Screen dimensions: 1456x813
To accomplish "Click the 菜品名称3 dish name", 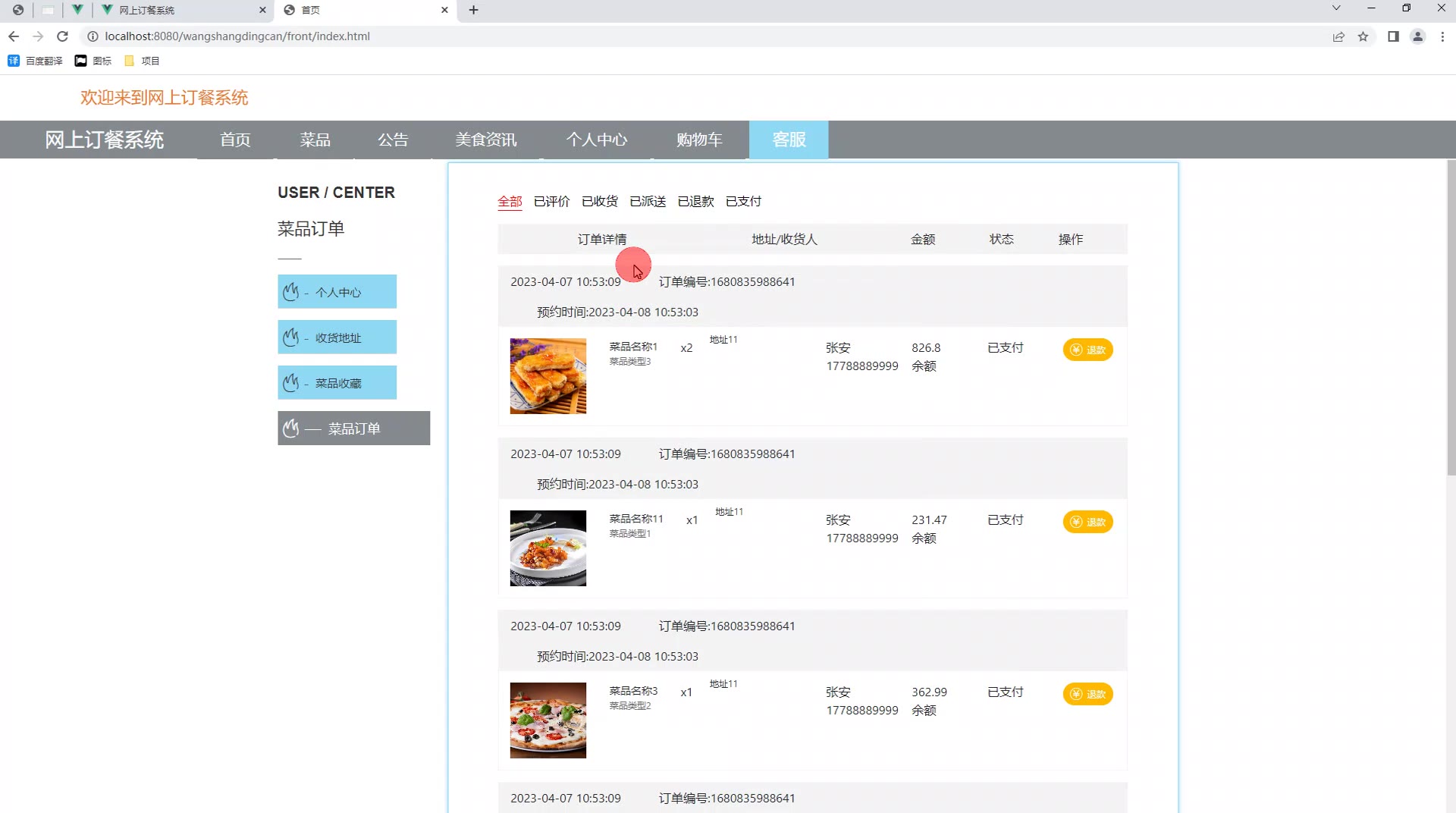I will pos(633,691).
